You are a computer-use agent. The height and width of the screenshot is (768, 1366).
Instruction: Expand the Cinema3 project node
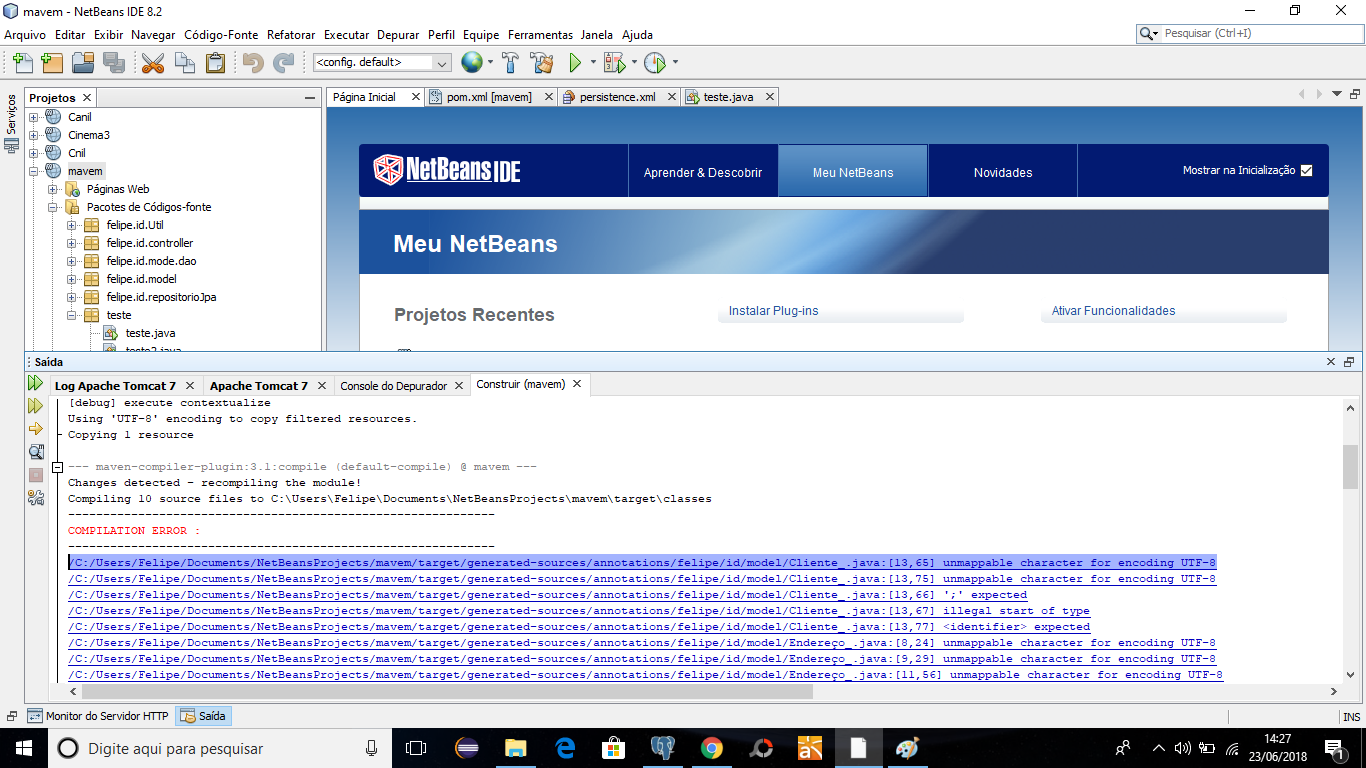point(34,135)
